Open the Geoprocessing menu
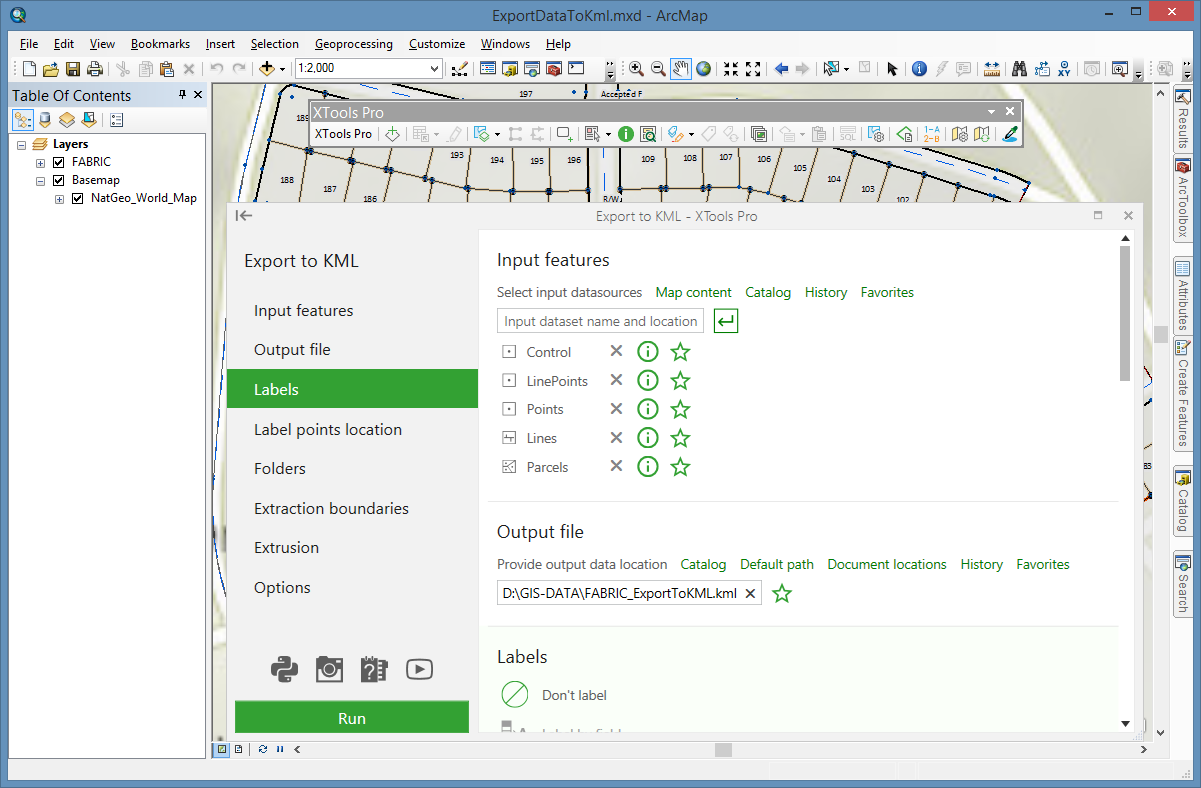 pyautogui.click(x=353, y=44)
